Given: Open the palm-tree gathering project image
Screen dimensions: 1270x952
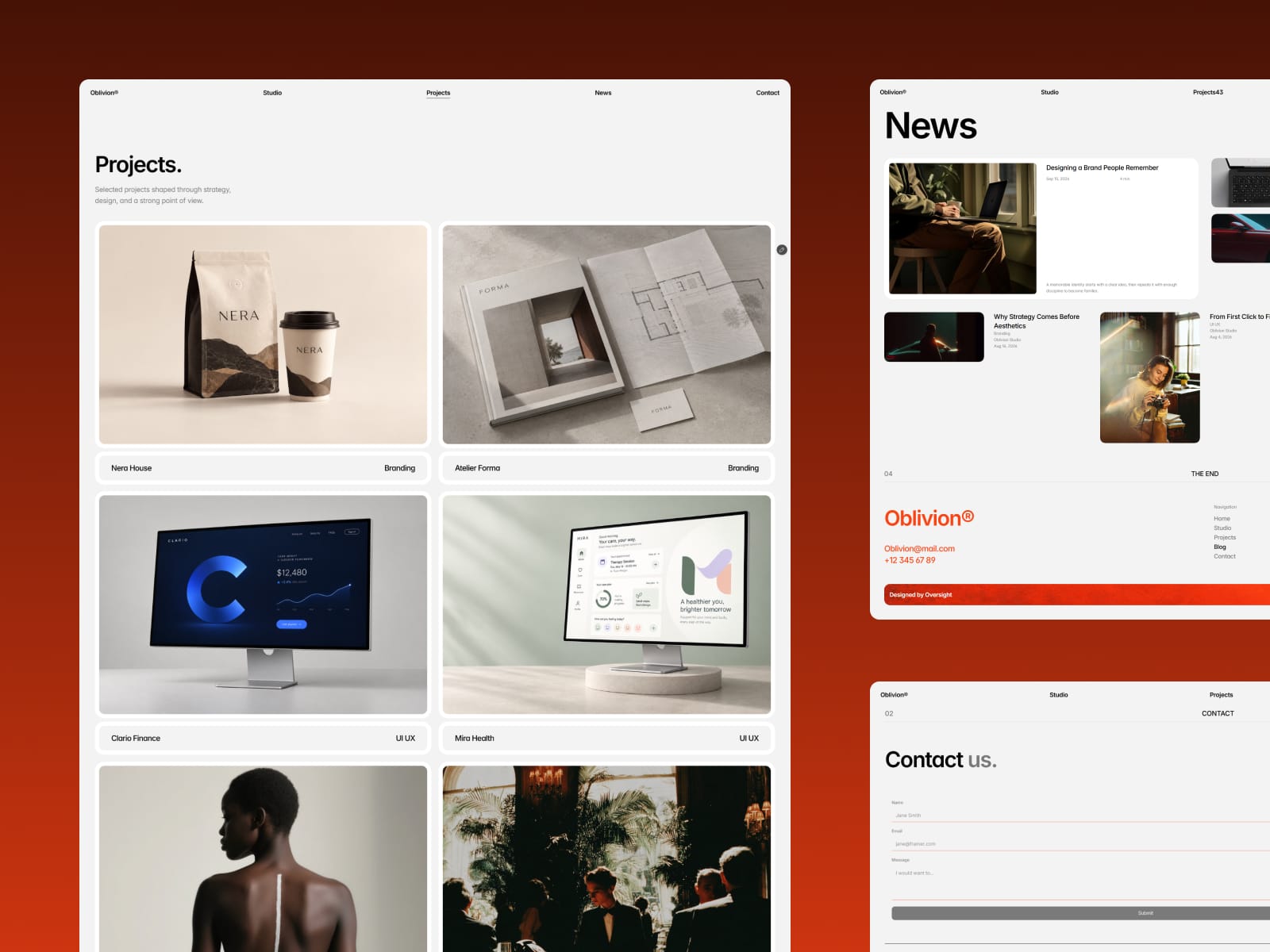Looking at the screenshot, I should [606, 858].
